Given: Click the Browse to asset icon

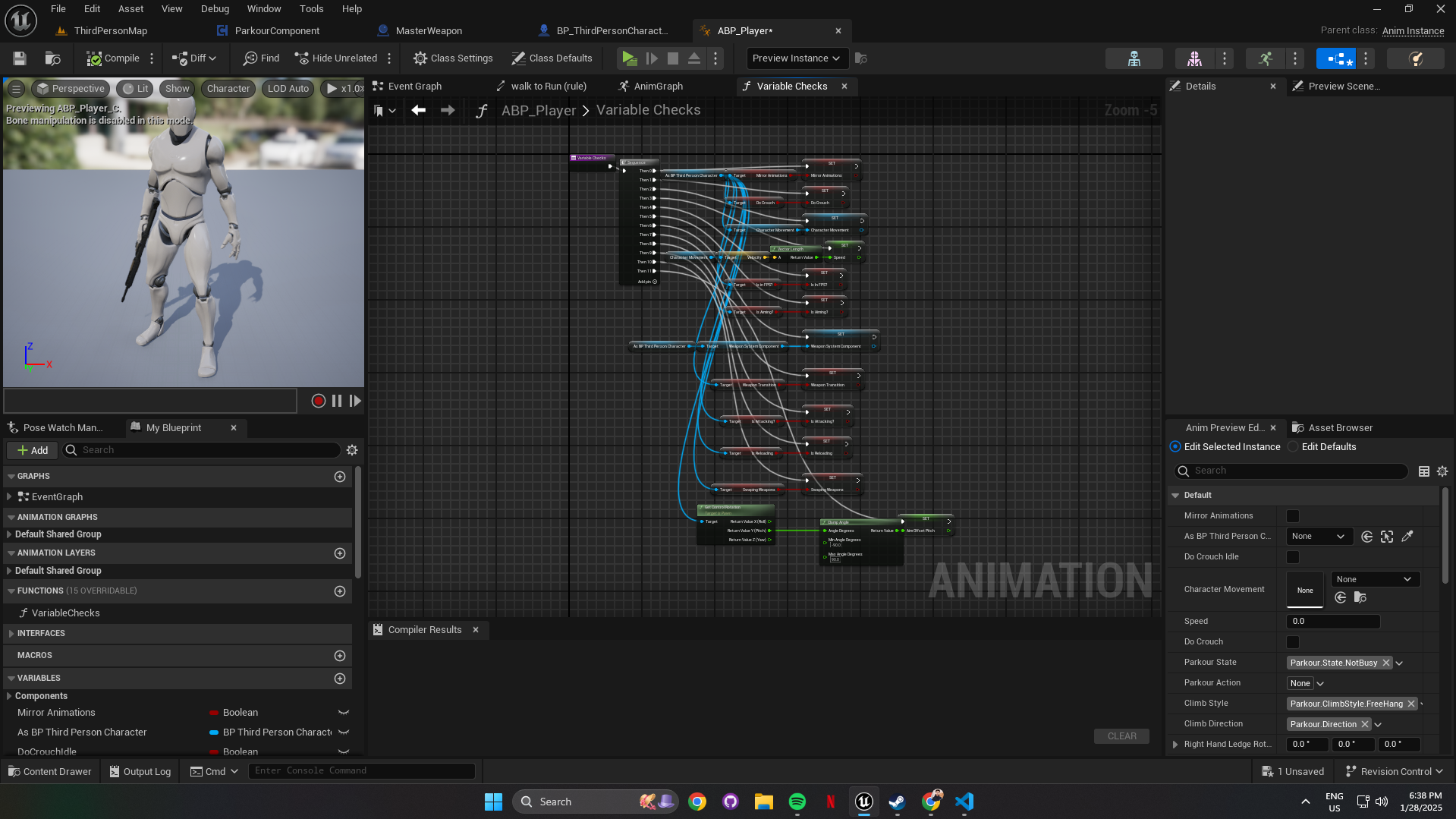Looking at the screenshot, I should 52,58.
